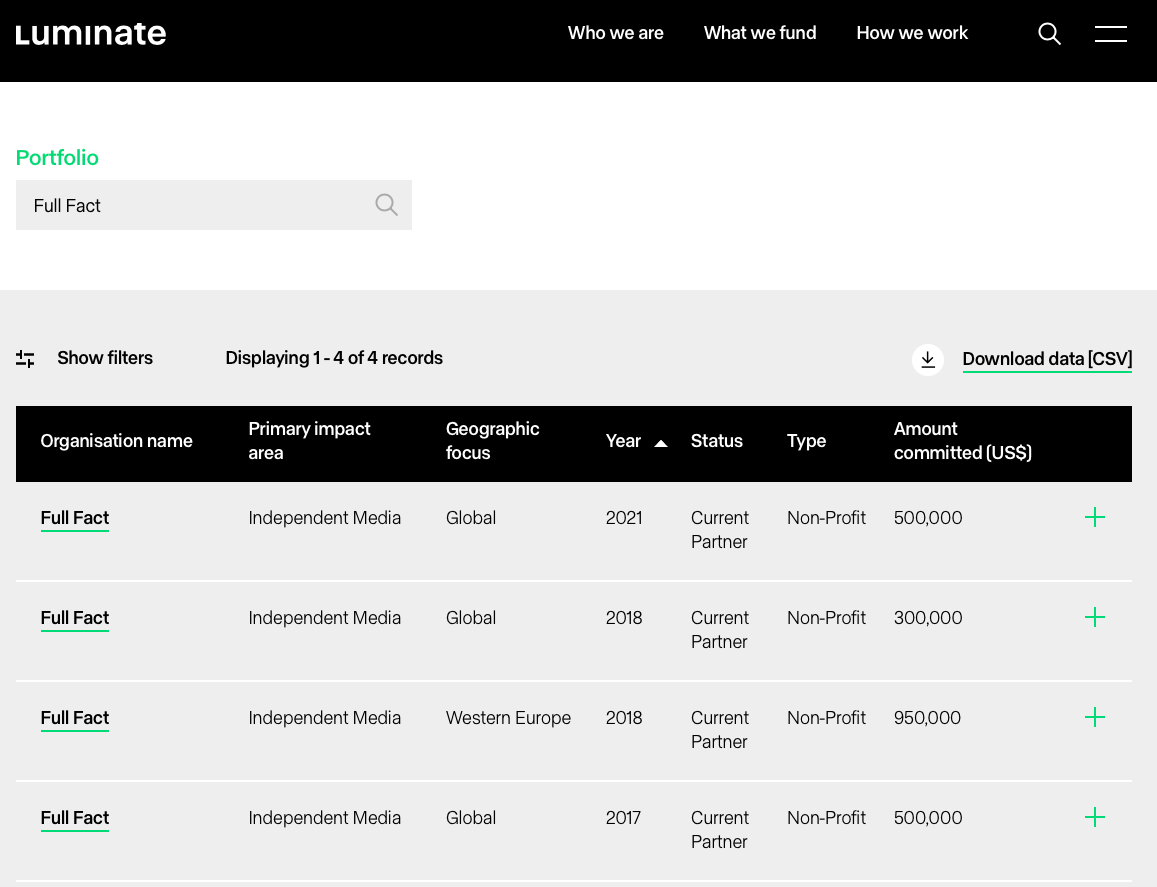Open the hamburger menu icon
1157x887 pixels.
[1111, 34]
